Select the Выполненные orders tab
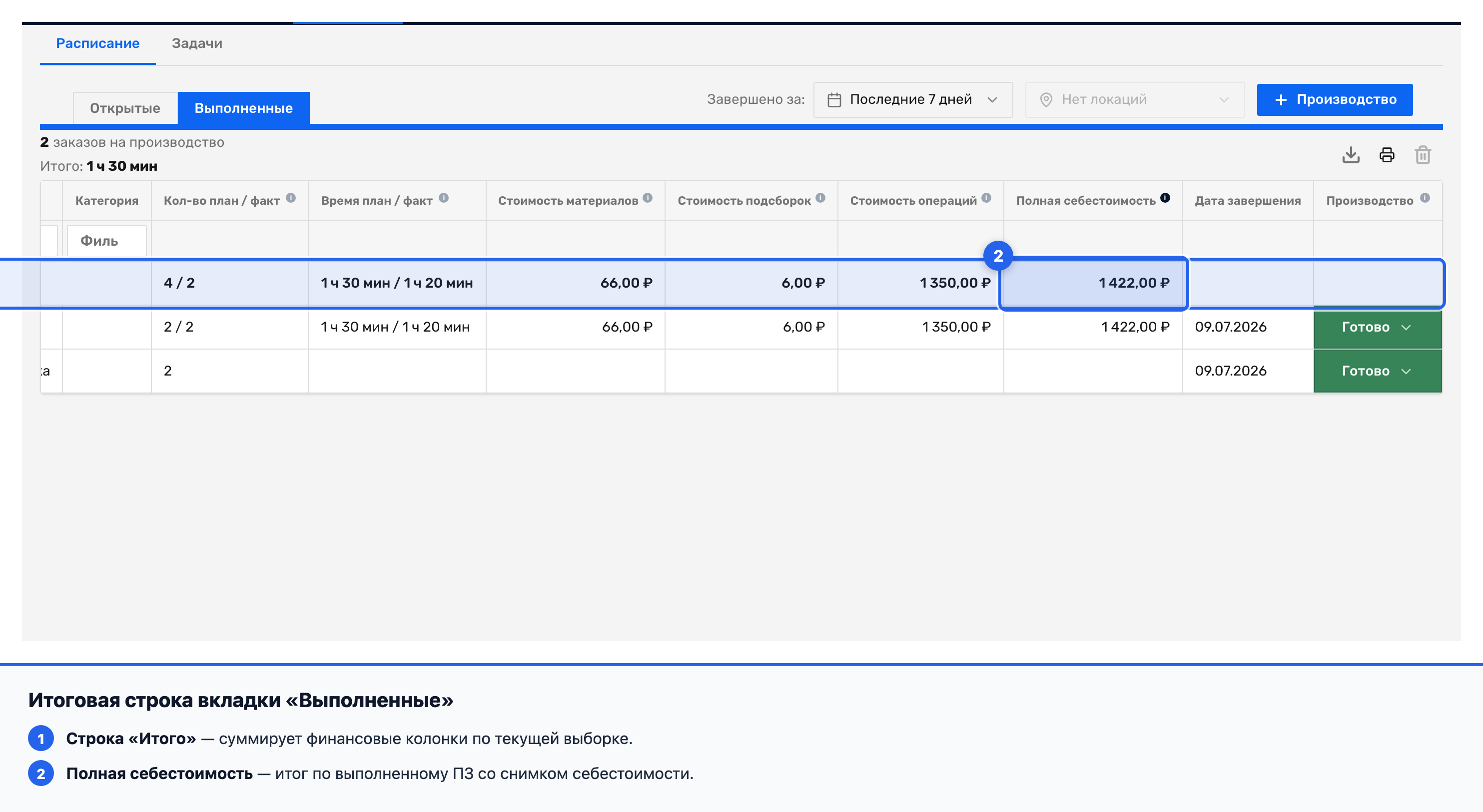 click(x=243, y=108)
